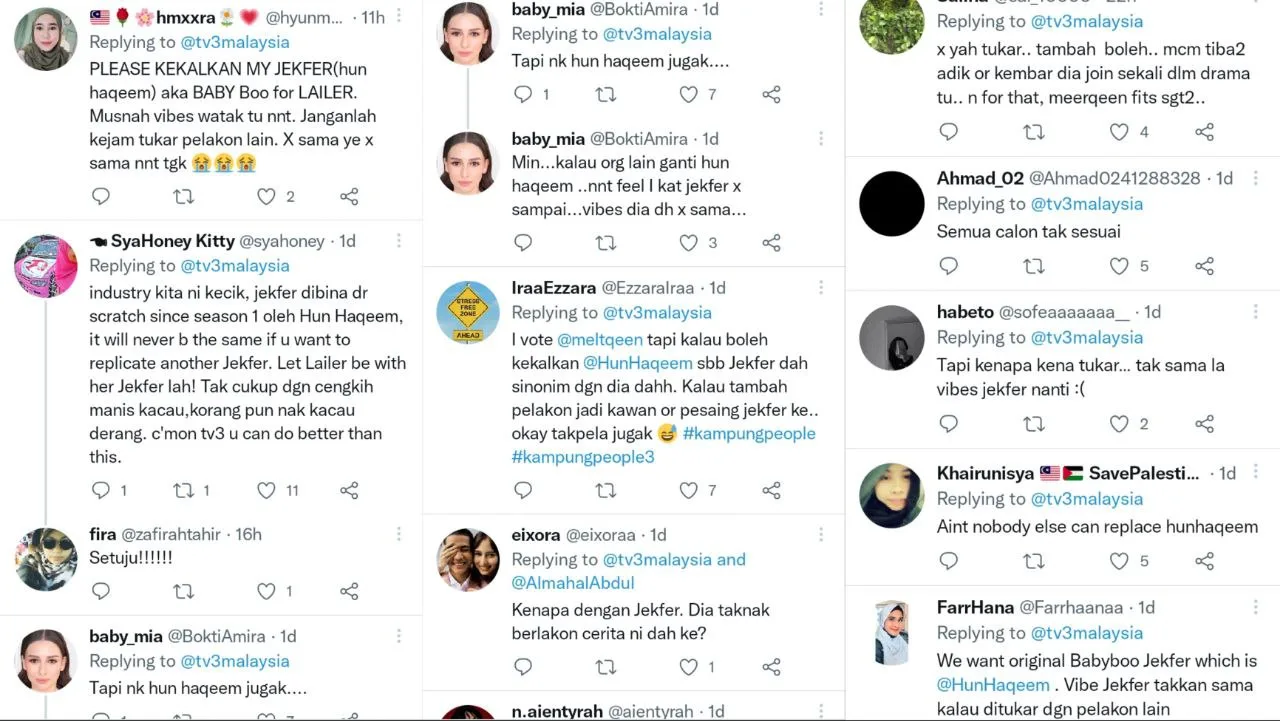Like SyaHoney Kitty's tweet about Jekfer

pos(266,491)
